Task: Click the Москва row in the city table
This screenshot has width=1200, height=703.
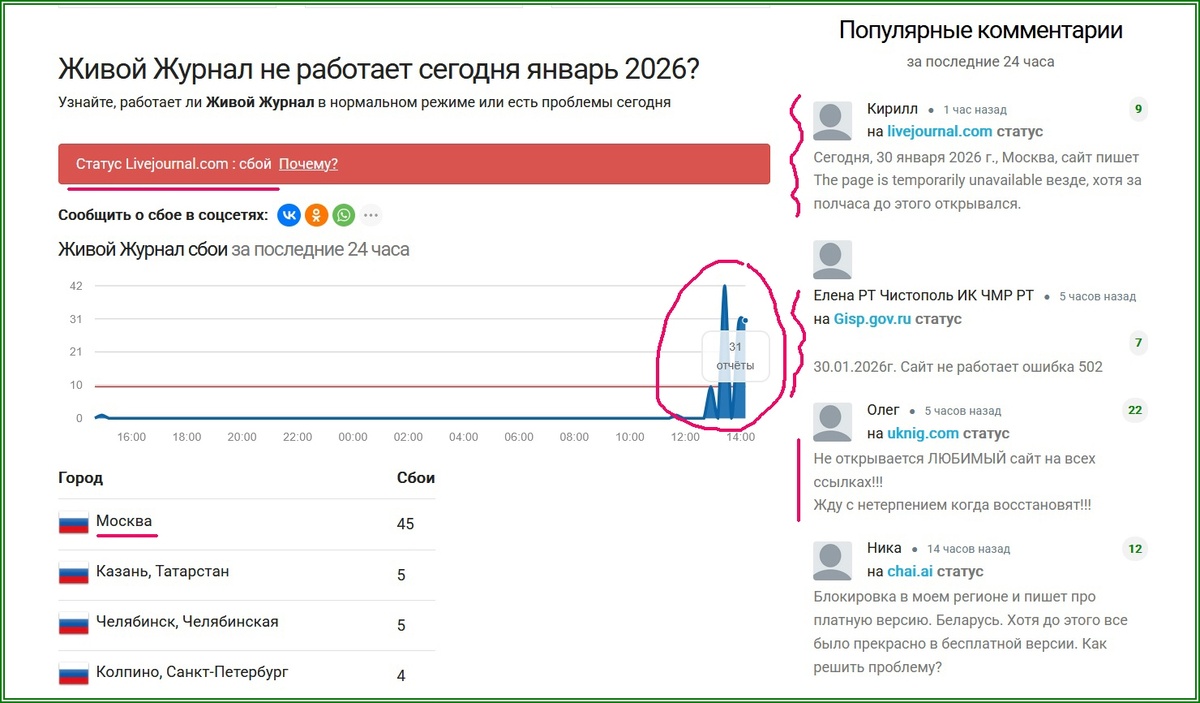Action: (x=124, y=521)
